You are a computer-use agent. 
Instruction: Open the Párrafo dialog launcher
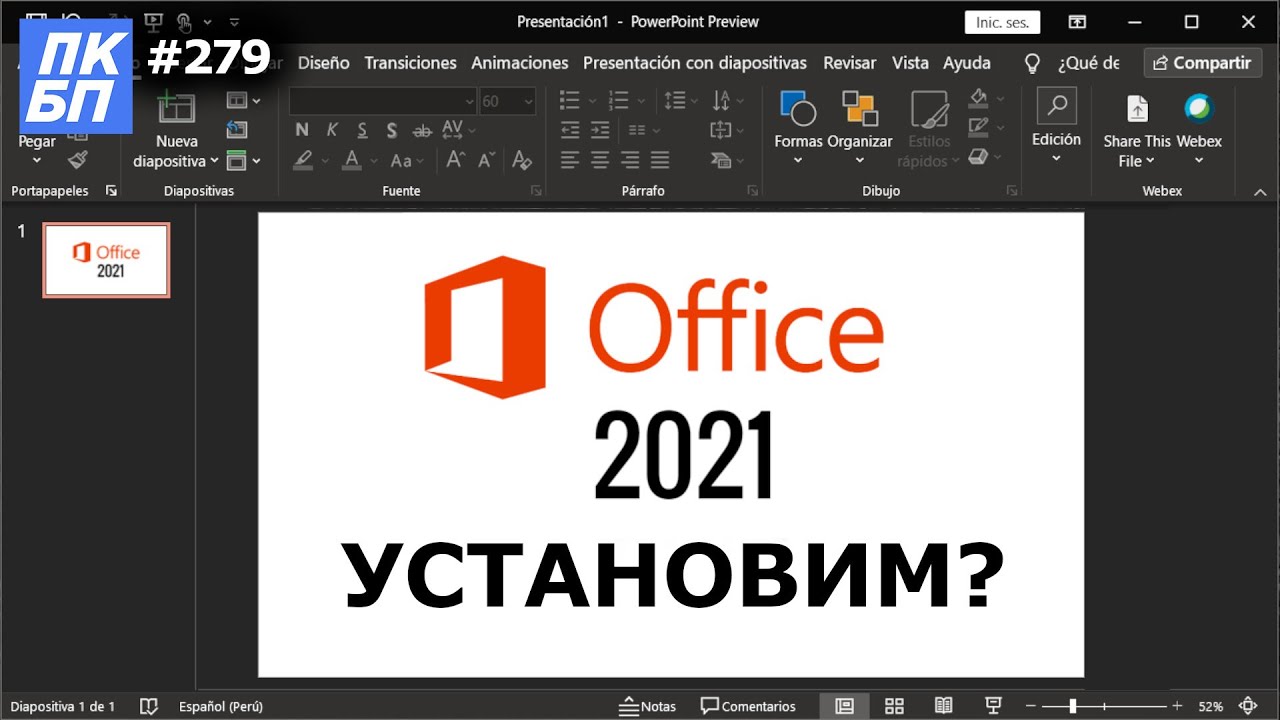point(752,190)
